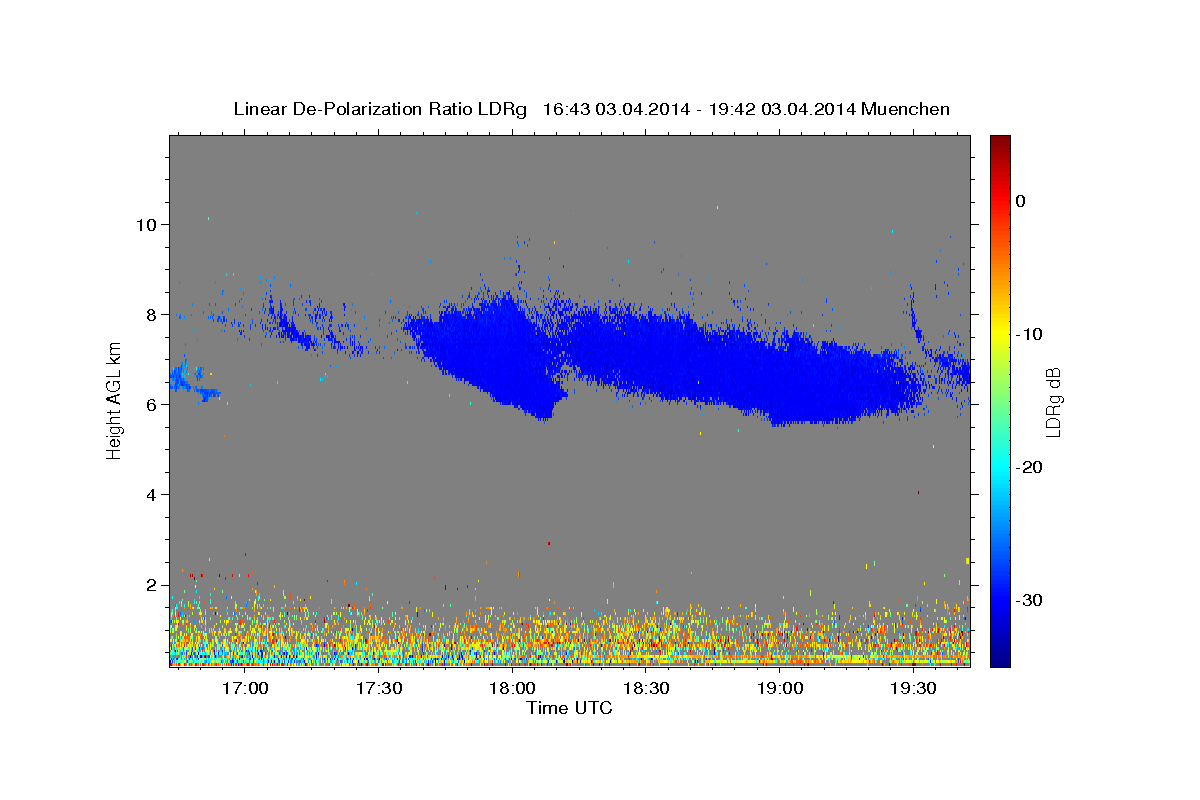Click the plot title 'Linear De-Polarization Ratio LDRg'

pyautogui.click(x=380, y=109)
